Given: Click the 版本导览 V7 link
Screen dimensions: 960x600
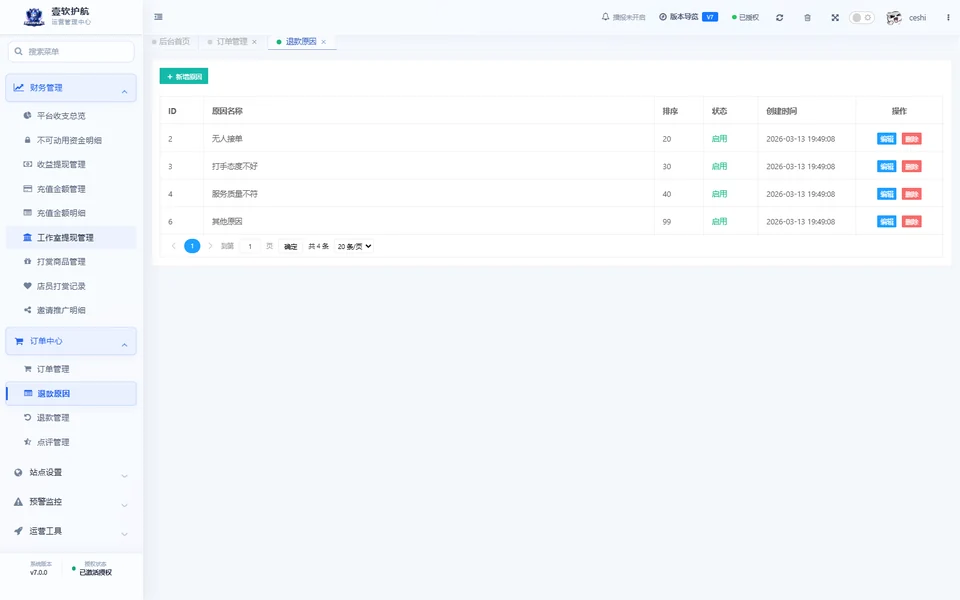Looking at the screenshot, I should click(688, 17).
